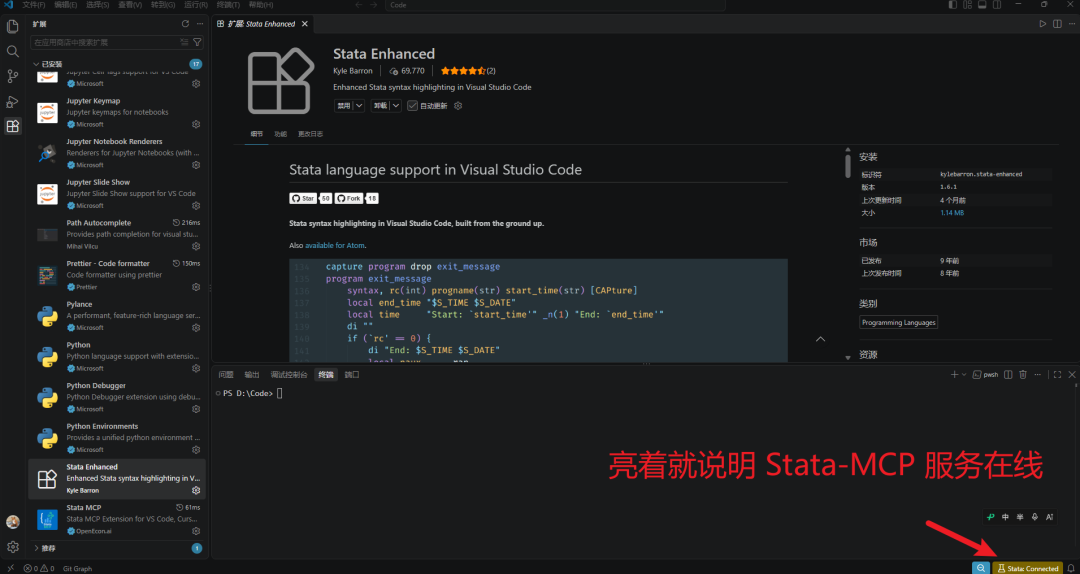Open the Source Control view

(x=12, y=76)
